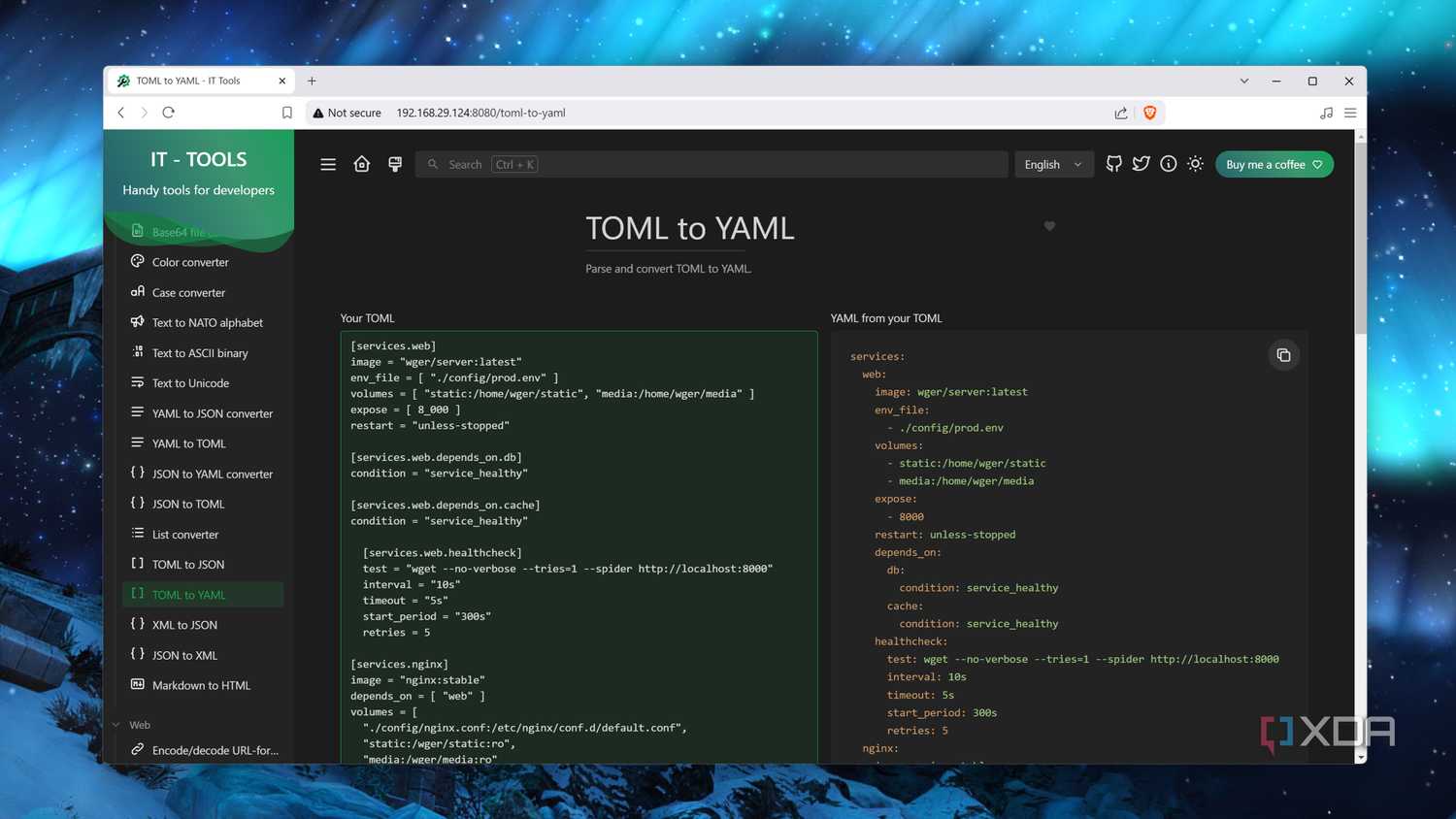Click the address bar URL
Screen dimensions: 1456x819
(480, 113)
